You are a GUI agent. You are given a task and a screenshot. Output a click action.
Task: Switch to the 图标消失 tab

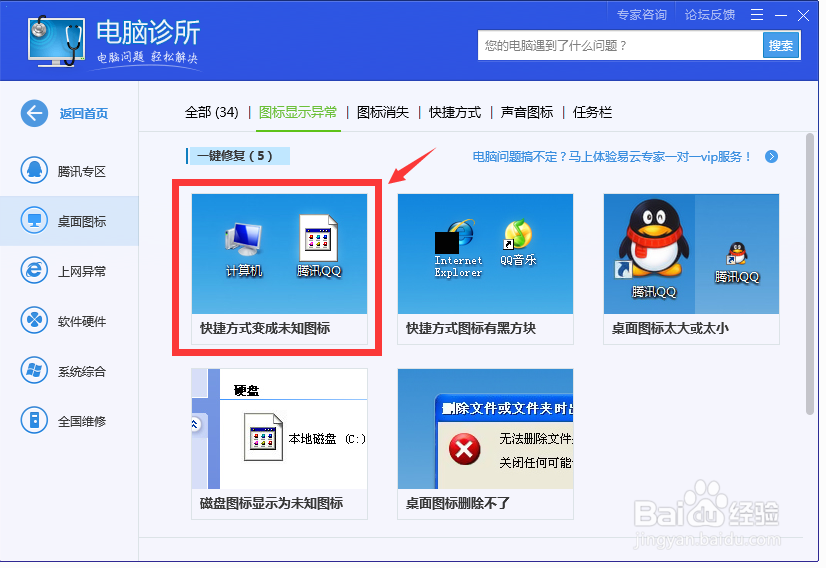pos(383,112)
